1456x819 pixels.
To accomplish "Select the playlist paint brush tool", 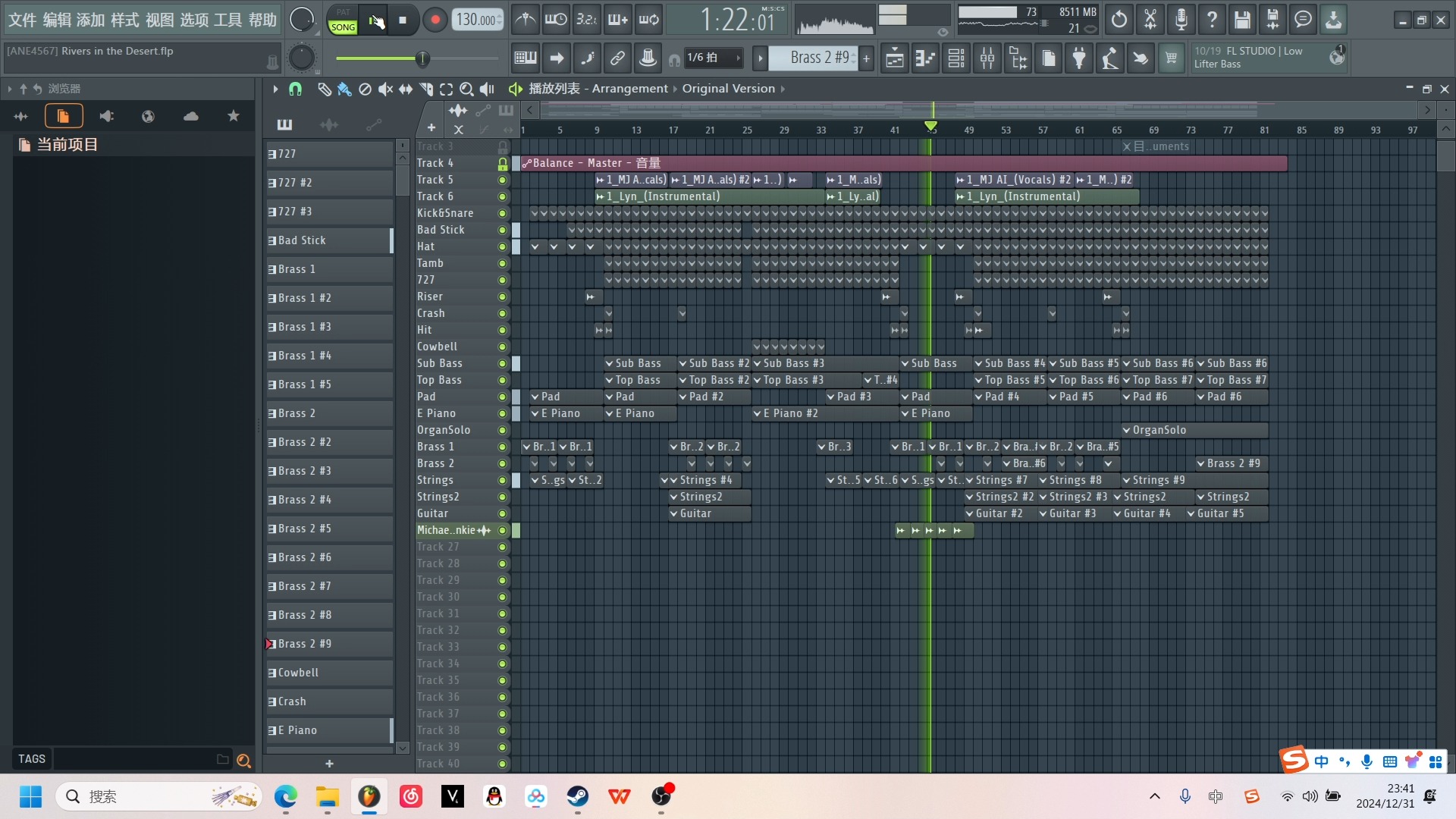I will (344, 89).
